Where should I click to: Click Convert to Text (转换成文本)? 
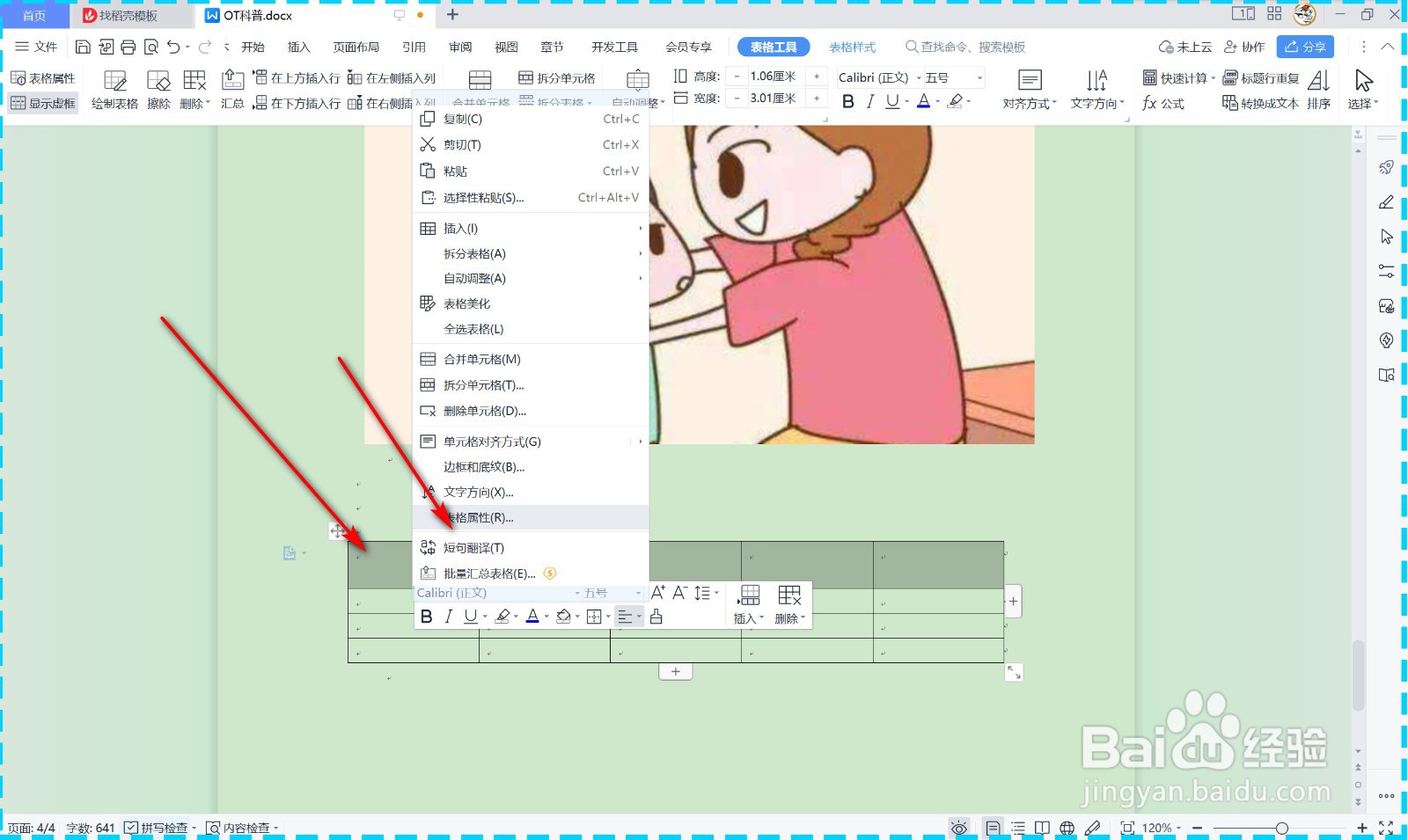click(1260, 104)
